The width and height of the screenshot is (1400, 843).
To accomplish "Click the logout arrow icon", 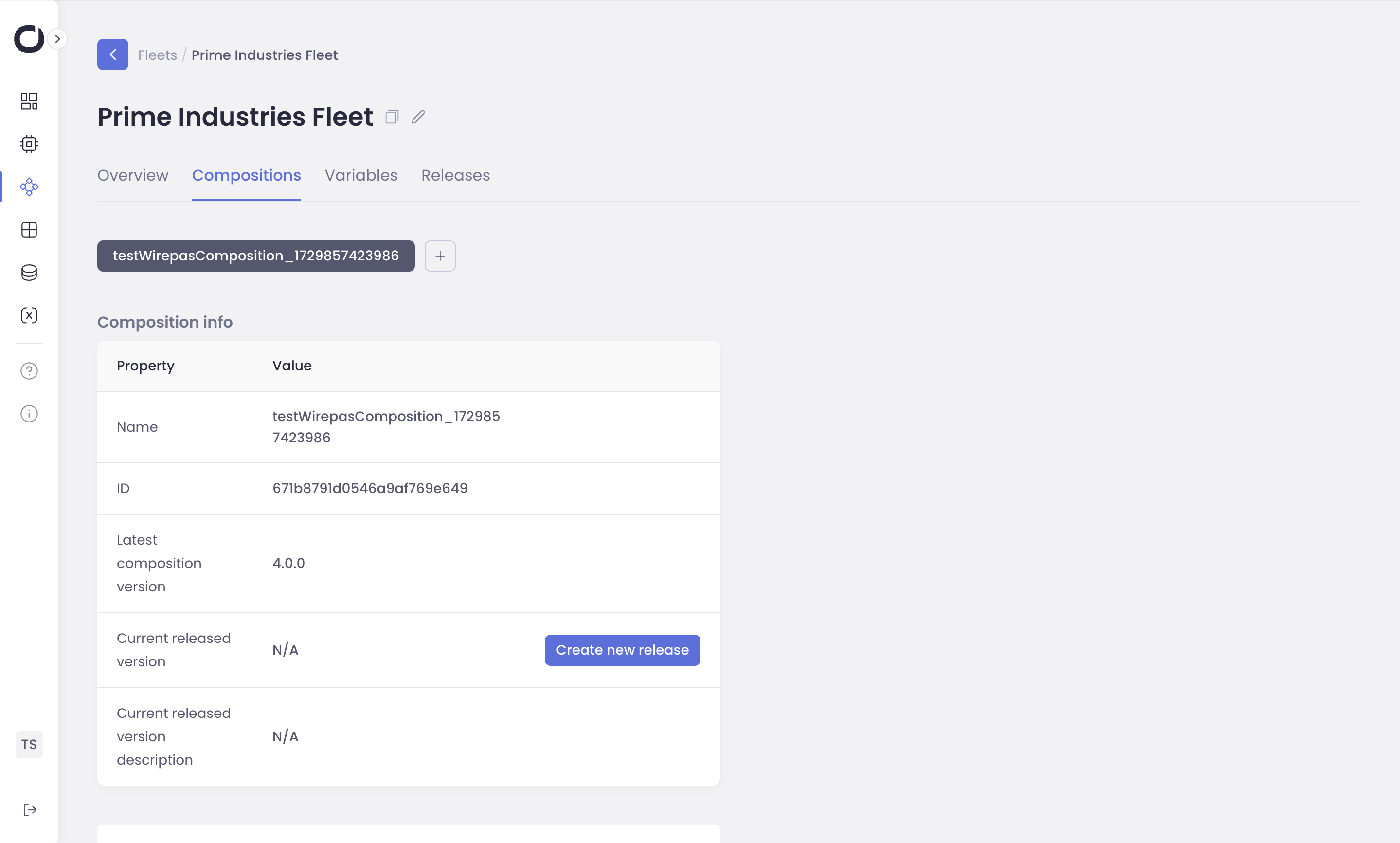I will [30, 809].
